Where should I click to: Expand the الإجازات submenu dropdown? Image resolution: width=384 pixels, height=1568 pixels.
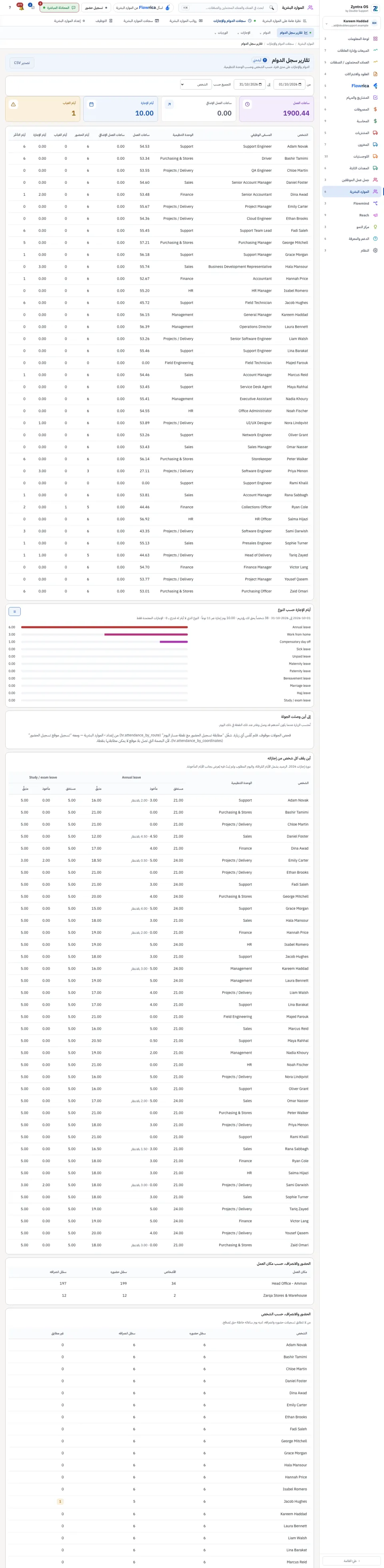tap(243, 33)
